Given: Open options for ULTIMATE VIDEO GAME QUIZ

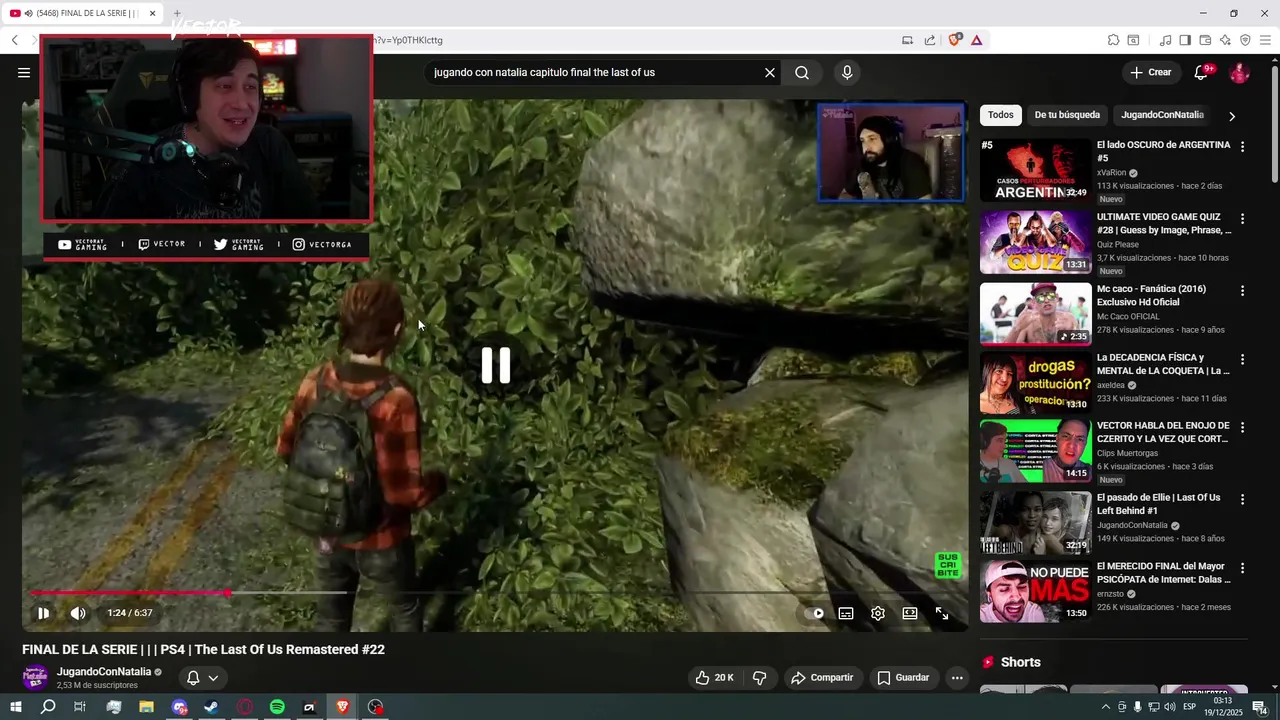Looking at the screenshot, I should point(1243,218).
